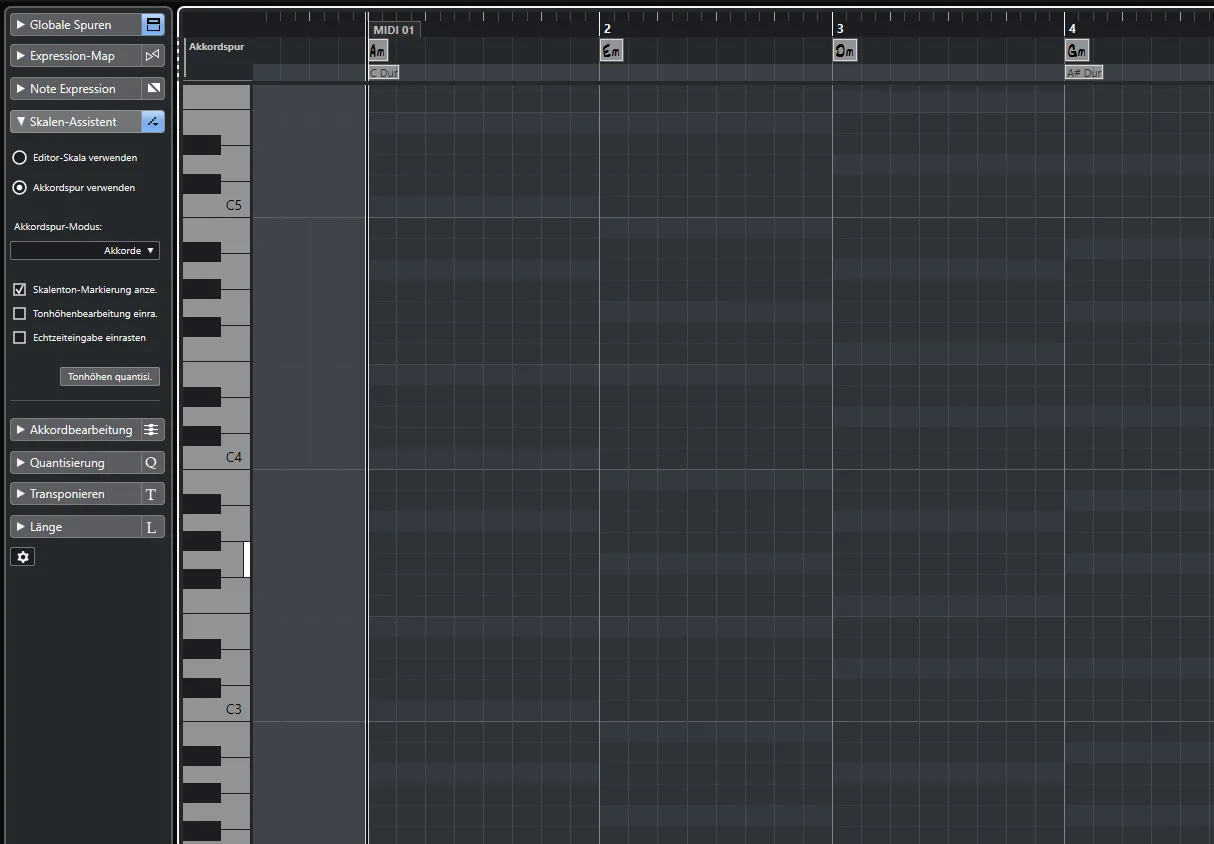This screenshot has height=844, width=1214.
Task: Toggle the highlighted Skalen-Assistent icon button
Action: point(152,122)
